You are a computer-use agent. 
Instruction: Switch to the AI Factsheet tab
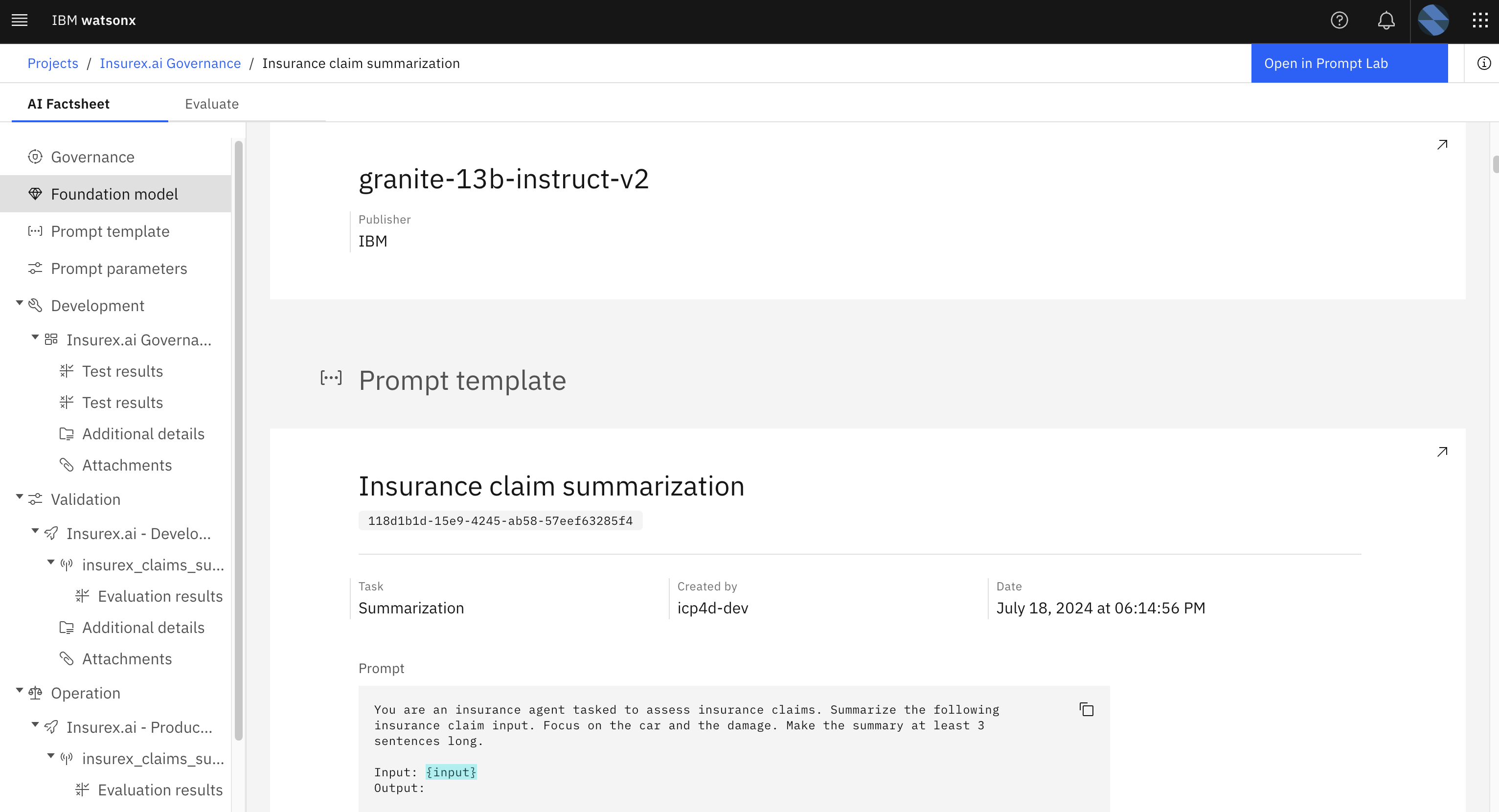(68, 104)
